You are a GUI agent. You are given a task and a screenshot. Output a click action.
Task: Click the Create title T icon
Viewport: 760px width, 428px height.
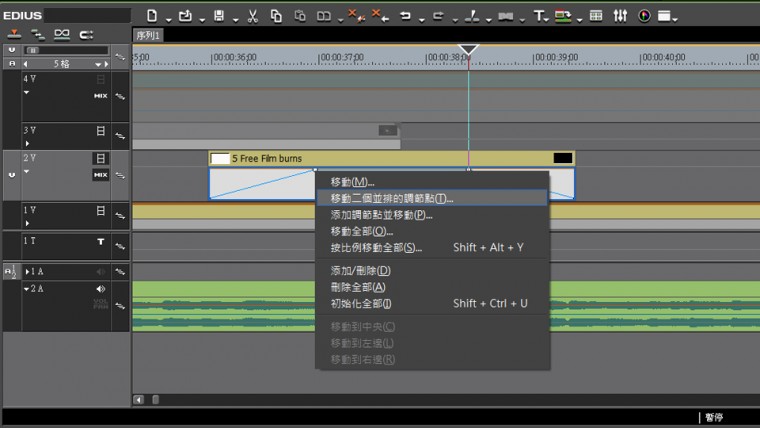click(x=539, y=16)
